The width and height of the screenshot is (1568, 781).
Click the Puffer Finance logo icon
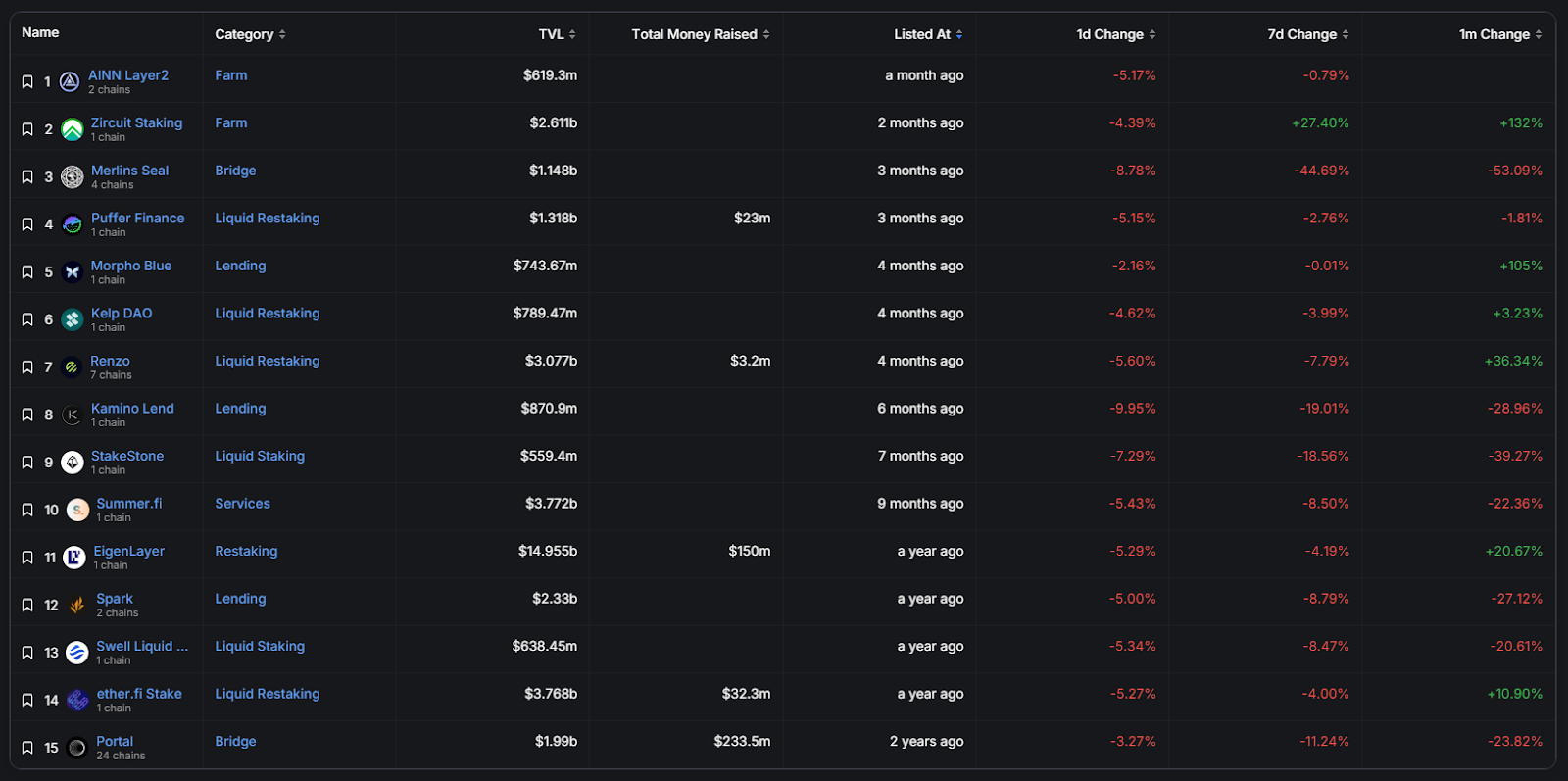click(73, 224)
